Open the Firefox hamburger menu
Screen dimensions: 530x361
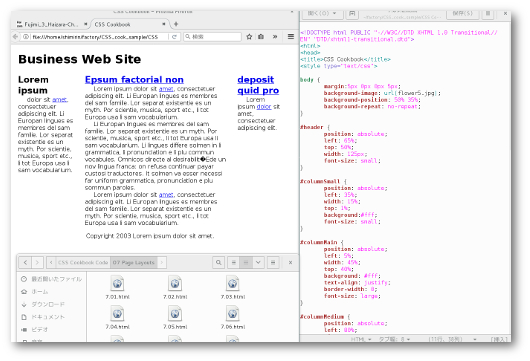coord(291,37)
